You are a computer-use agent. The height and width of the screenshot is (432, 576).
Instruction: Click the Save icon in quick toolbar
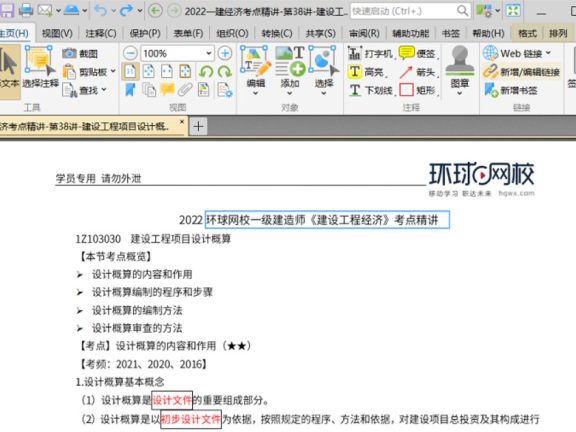click(x=7, y=10)
